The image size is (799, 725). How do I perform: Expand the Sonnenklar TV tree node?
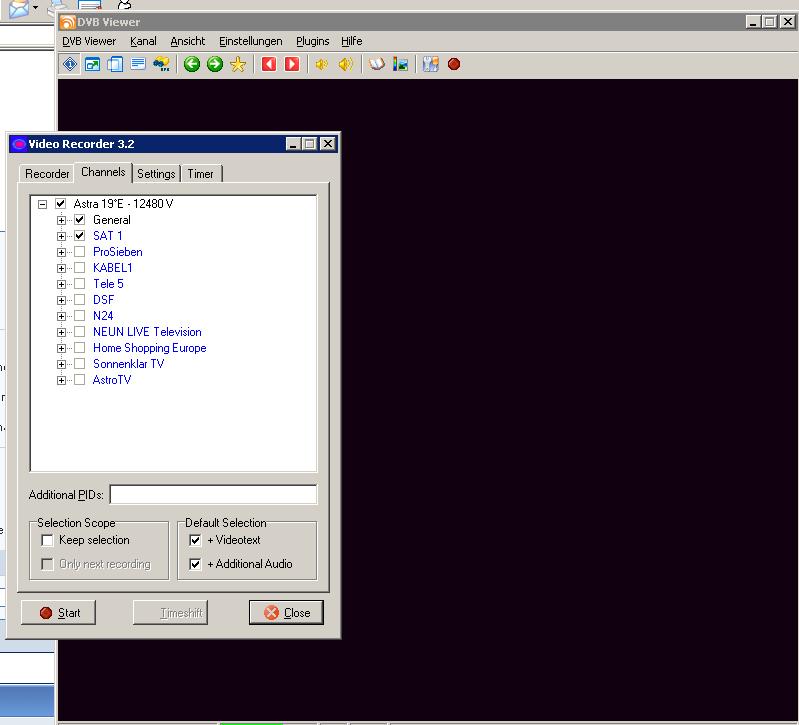[61, 364]
